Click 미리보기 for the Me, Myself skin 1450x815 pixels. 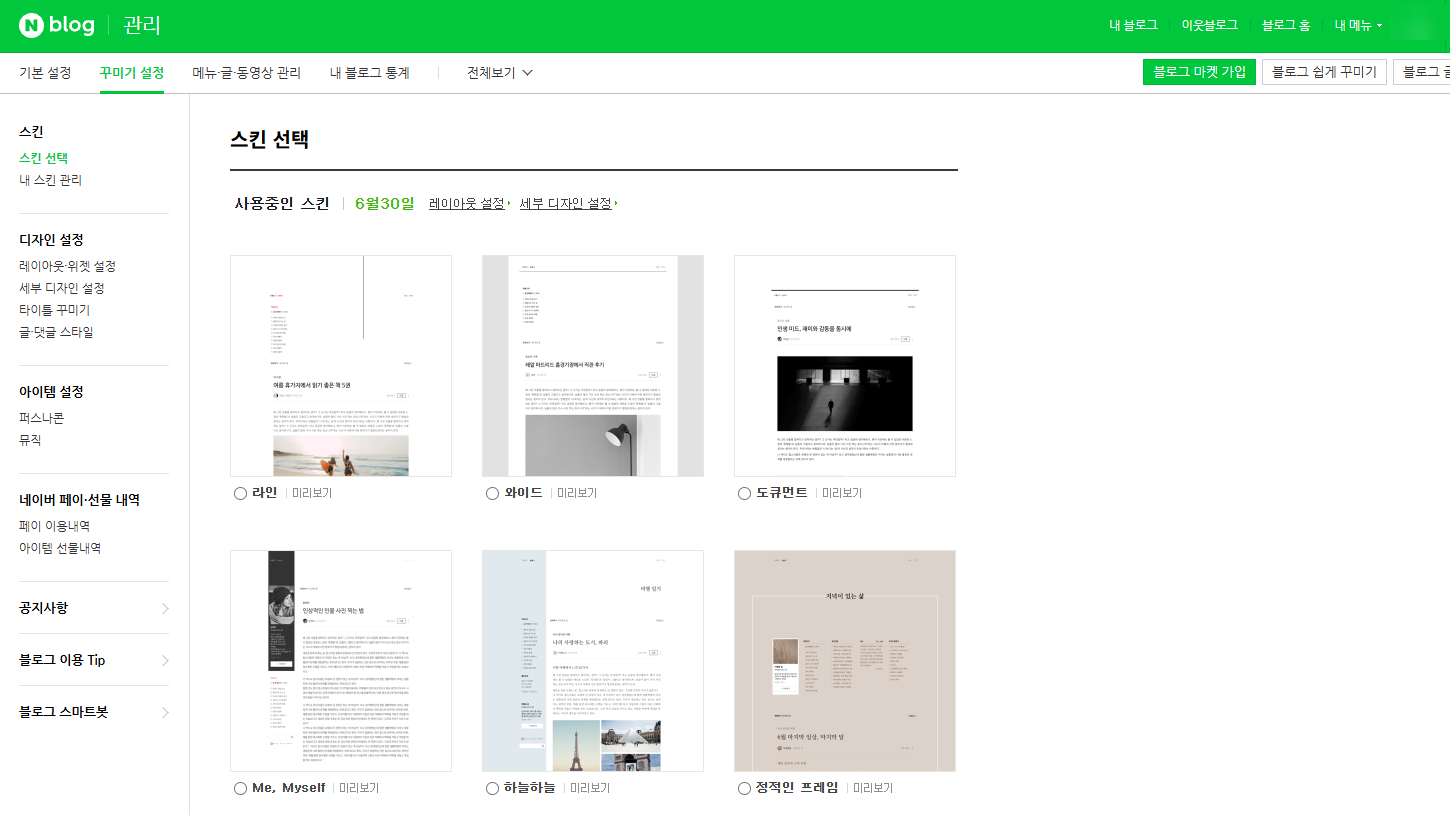pos(359,788)
